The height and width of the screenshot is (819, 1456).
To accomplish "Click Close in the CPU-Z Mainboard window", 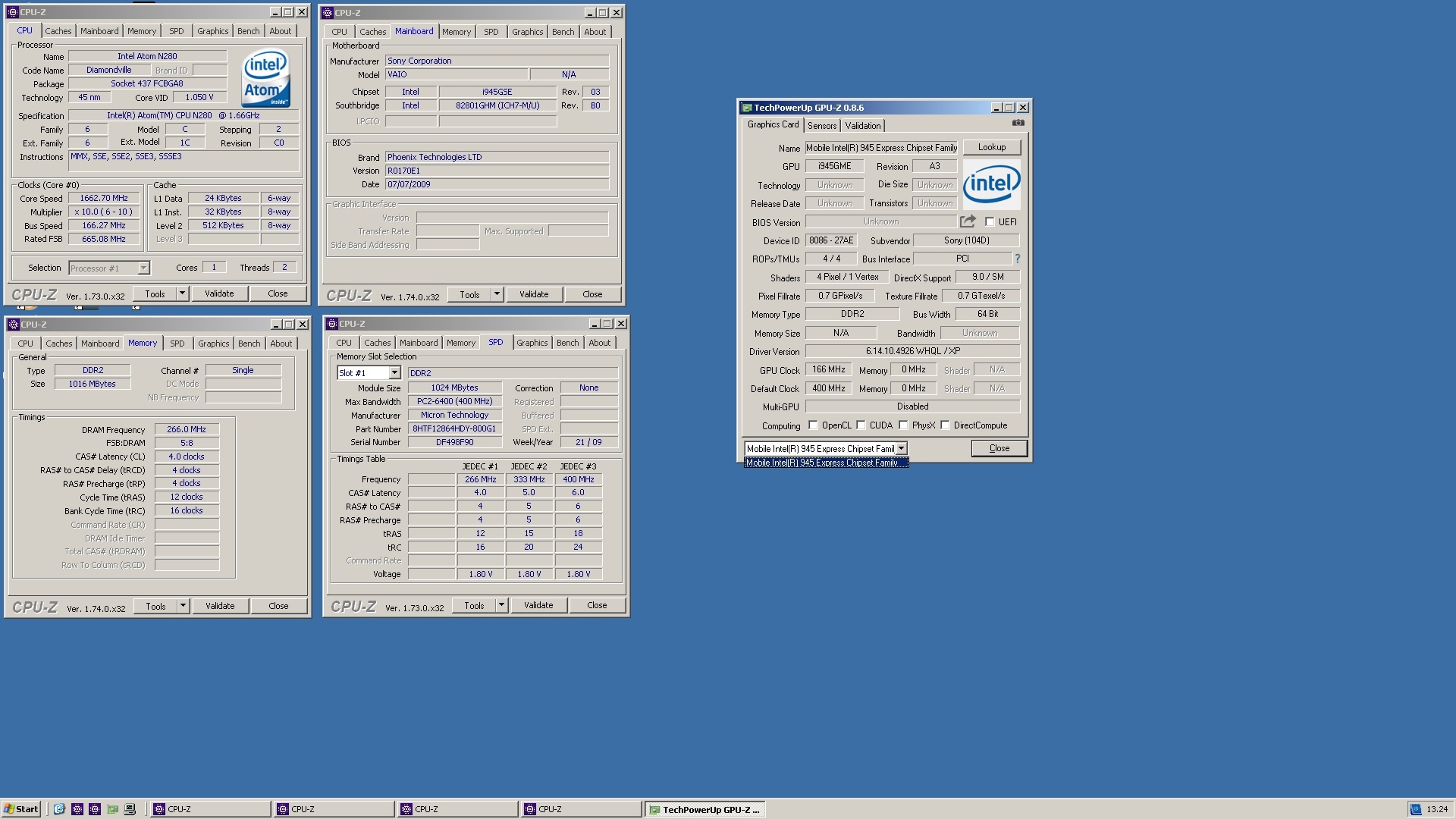I will [592, 294].
